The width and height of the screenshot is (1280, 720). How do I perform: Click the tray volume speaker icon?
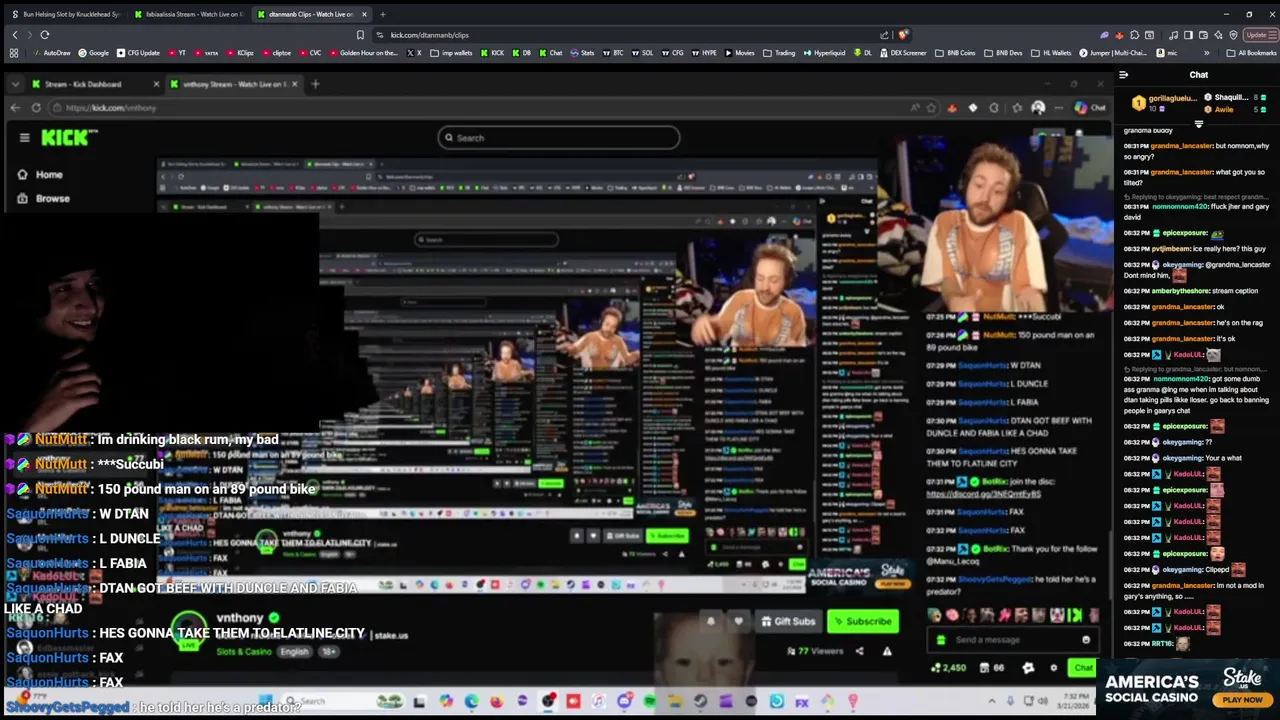click(x=1042, y=701)
